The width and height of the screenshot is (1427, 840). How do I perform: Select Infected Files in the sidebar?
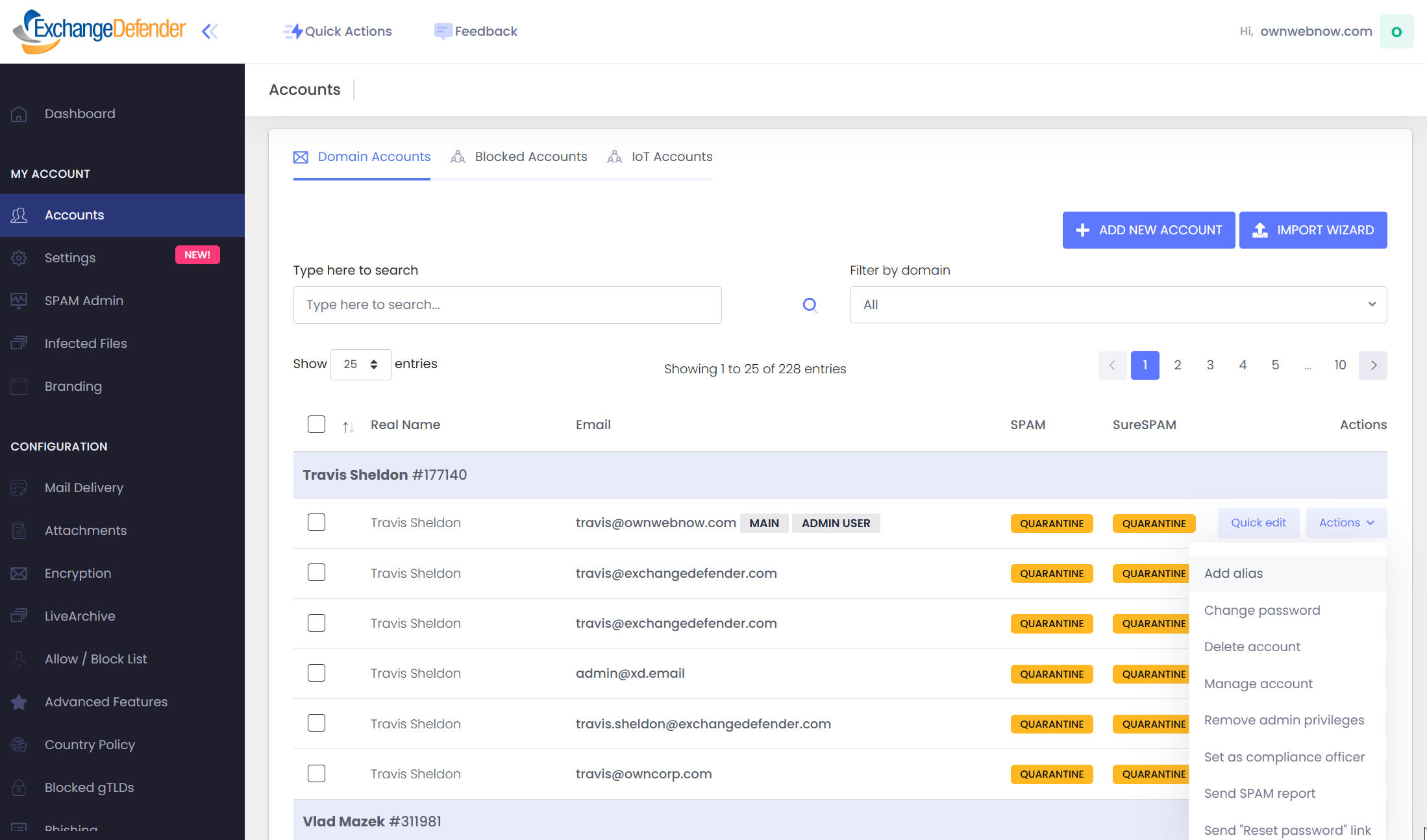coord(85,343)
